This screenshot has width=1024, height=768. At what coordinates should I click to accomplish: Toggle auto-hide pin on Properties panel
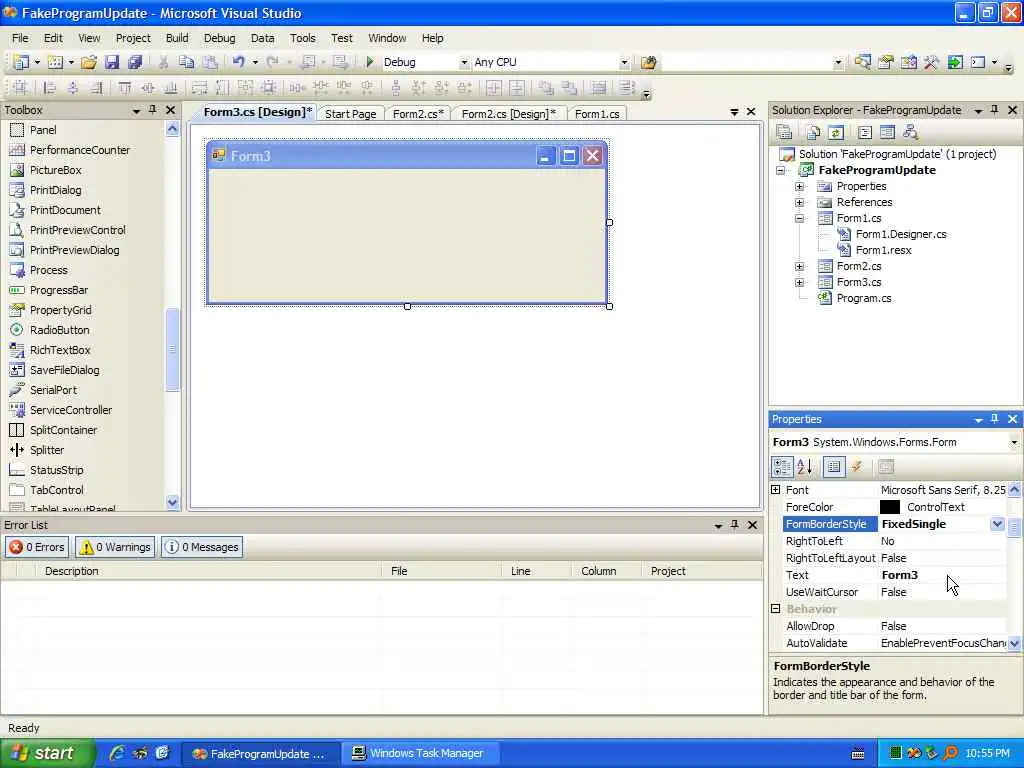(995, 419)
